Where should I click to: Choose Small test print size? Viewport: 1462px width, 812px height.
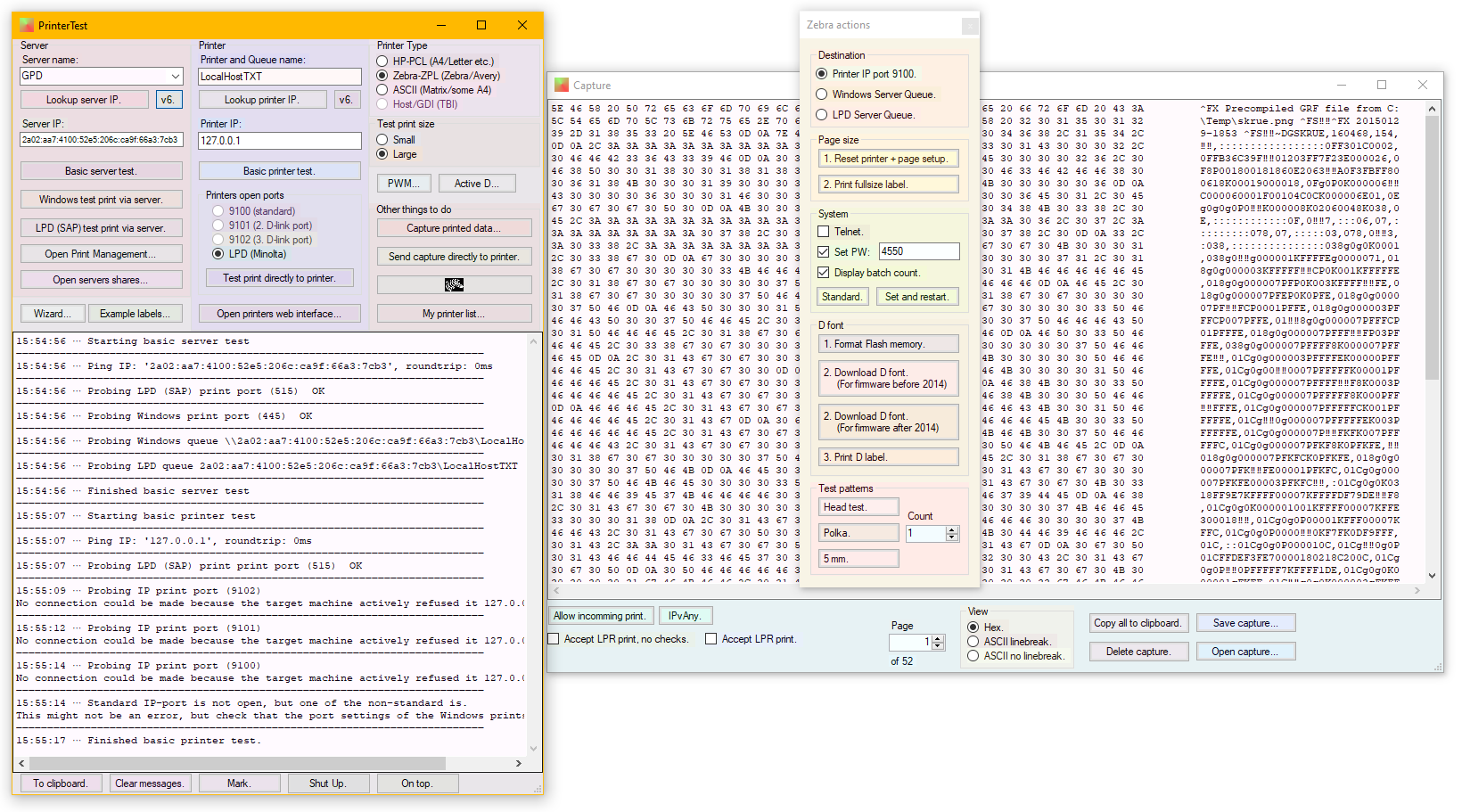382,140
